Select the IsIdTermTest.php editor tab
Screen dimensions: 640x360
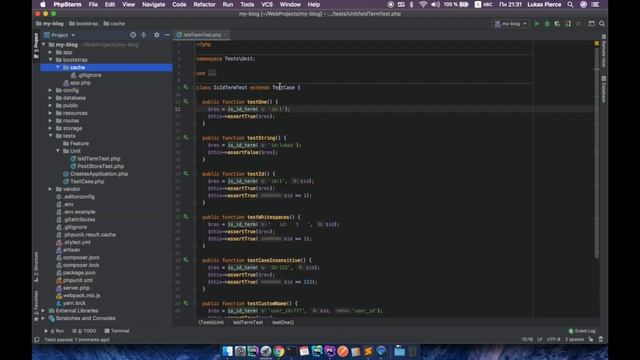coord(202,35)
